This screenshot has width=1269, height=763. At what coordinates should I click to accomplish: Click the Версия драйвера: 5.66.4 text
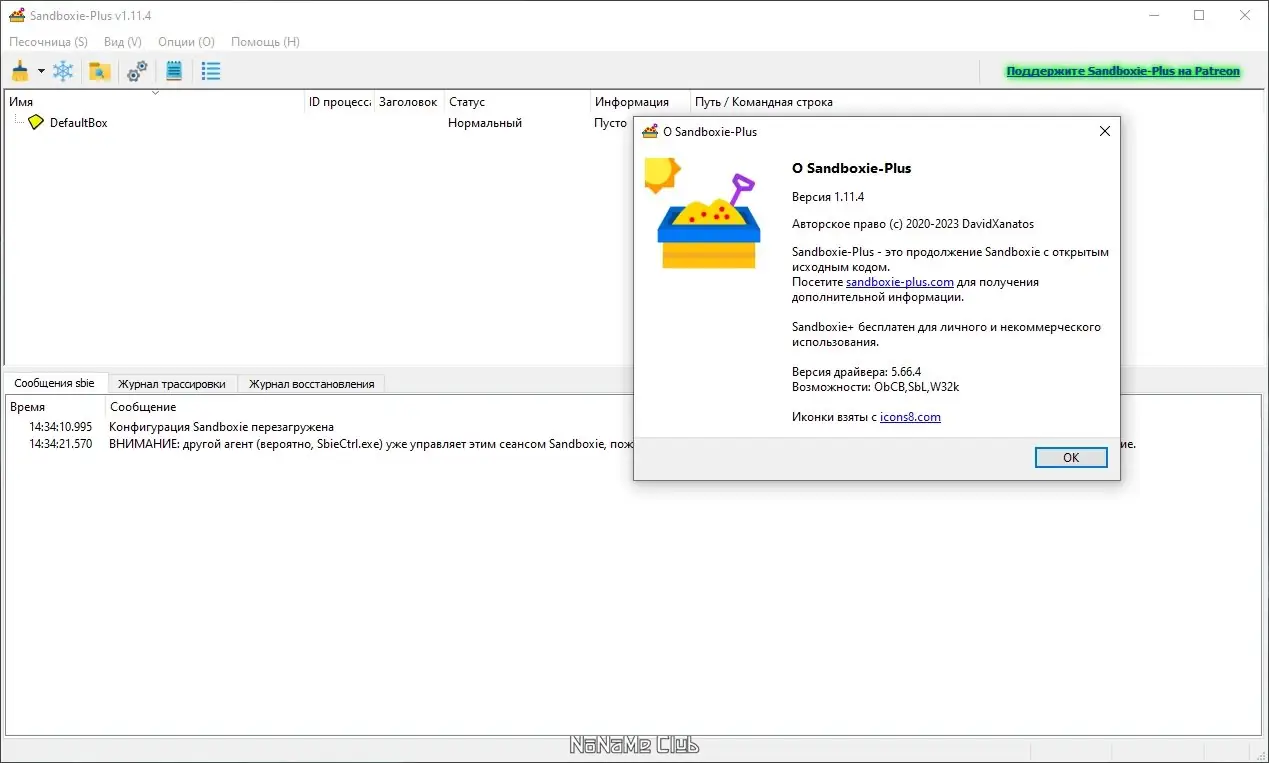(857, 372)
